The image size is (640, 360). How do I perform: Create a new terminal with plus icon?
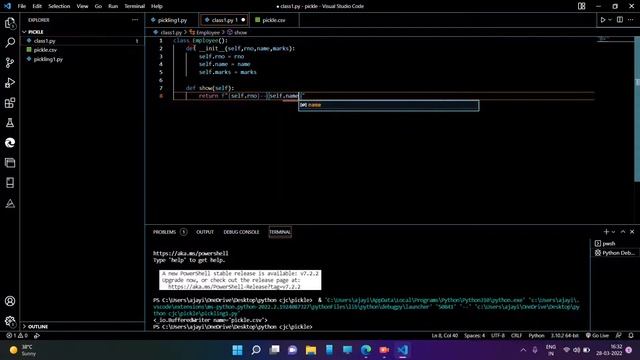[606, 231]
